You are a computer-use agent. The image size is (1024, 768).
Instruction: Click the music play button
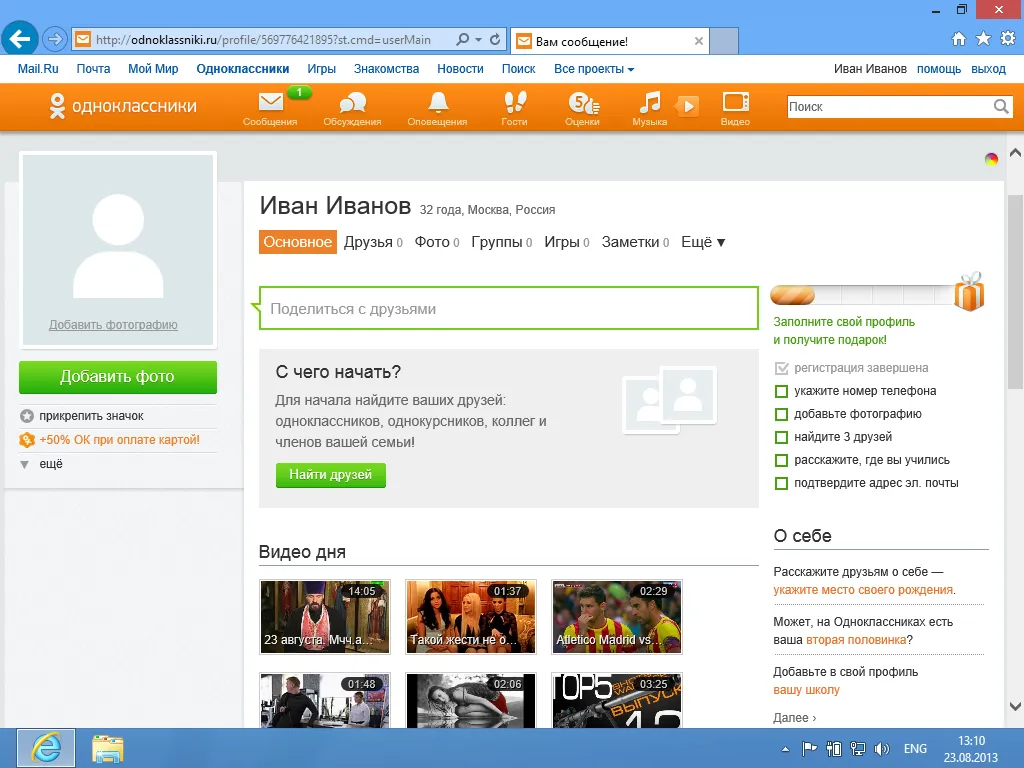688,106
